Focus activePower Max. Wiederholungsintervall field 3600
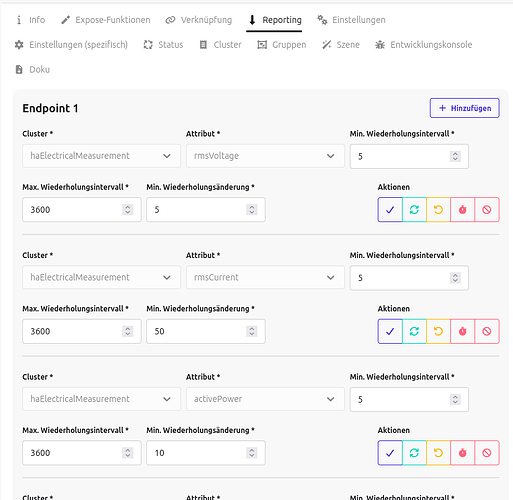The image size is (513, 500). pyautogui.click(x=82, y=453)
